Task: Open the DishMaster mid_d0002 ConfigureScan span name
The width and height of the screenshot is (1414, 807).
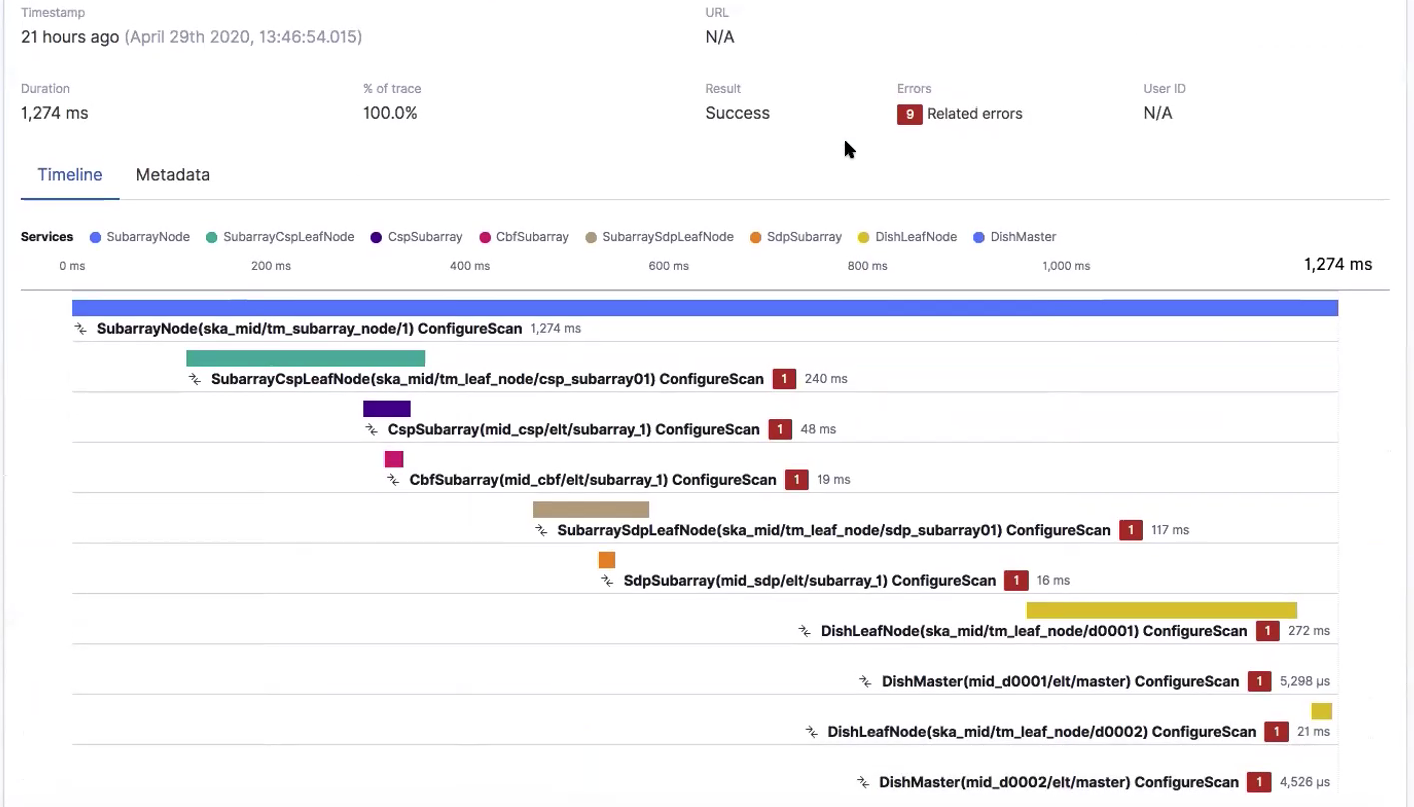Action: [x=1059, y=782]
